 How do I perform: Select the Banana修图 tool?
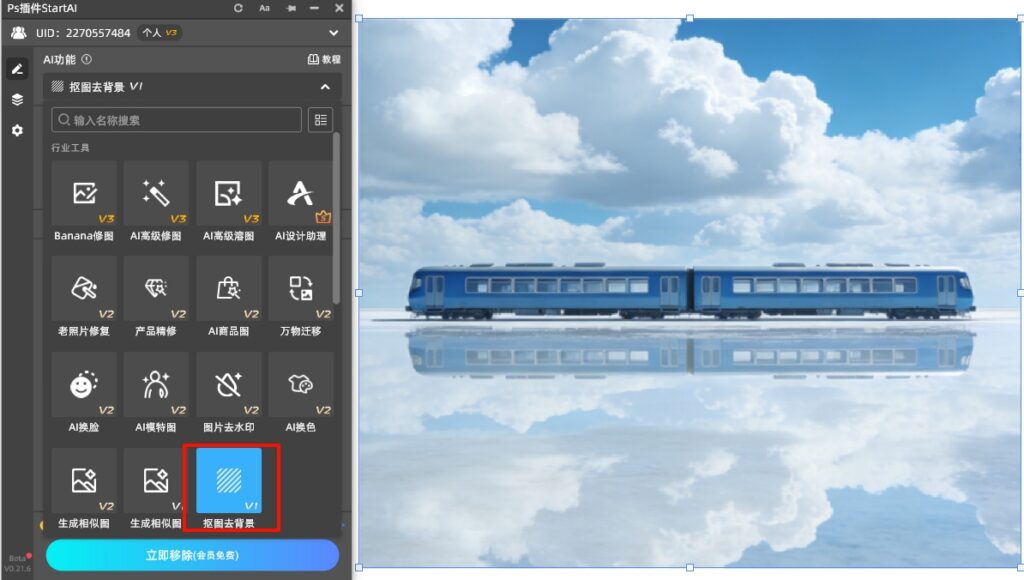[84, 194]
